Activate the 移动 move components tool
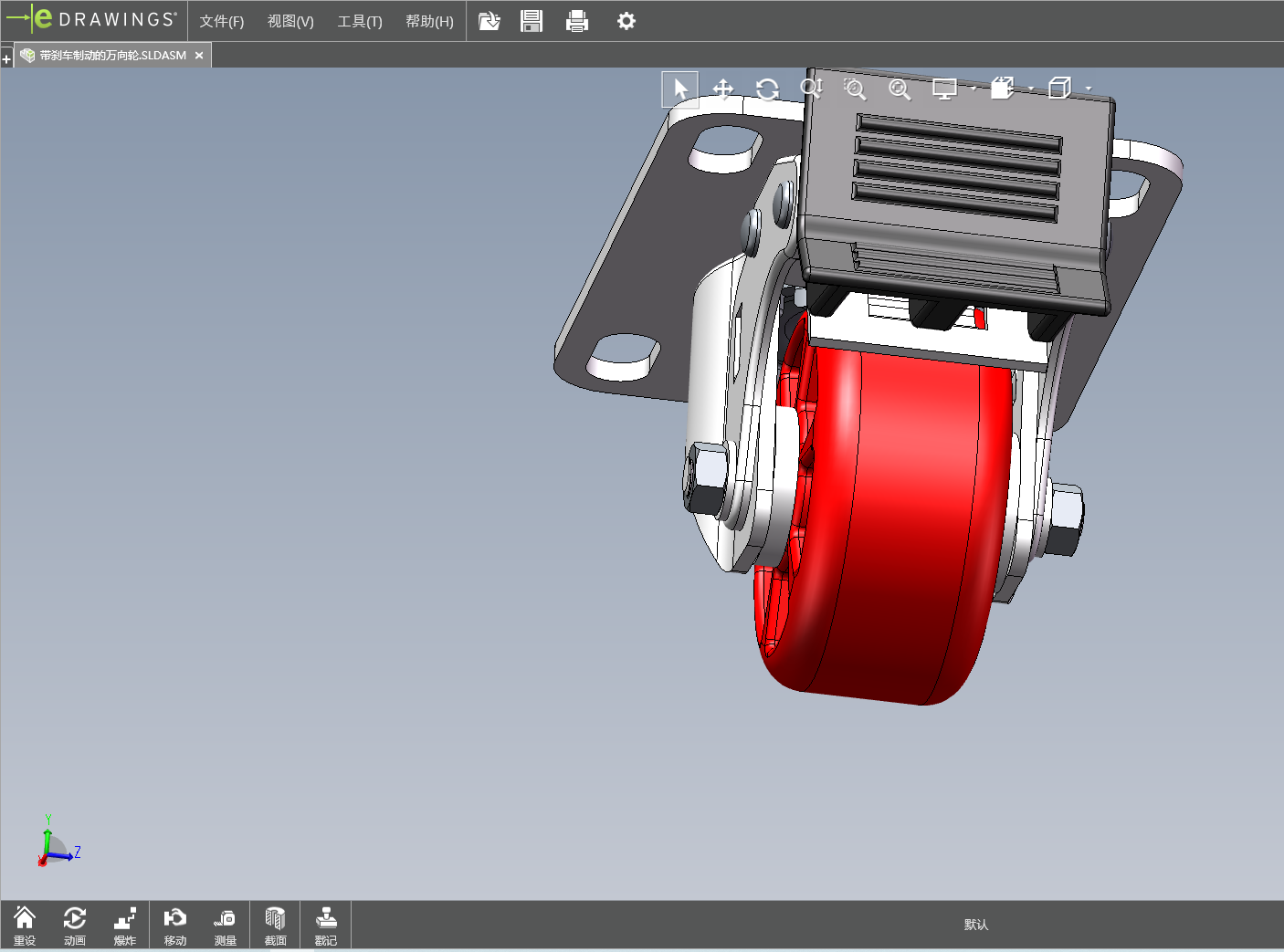1284x952 pixels. coord(174,926)
